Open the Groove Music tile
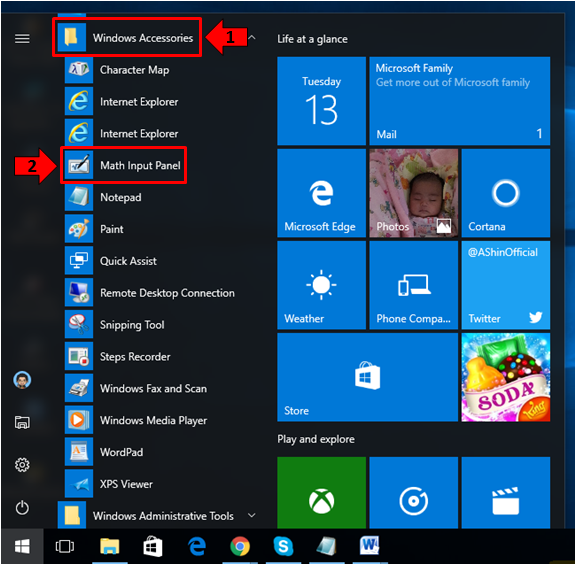 pos(414,492)
